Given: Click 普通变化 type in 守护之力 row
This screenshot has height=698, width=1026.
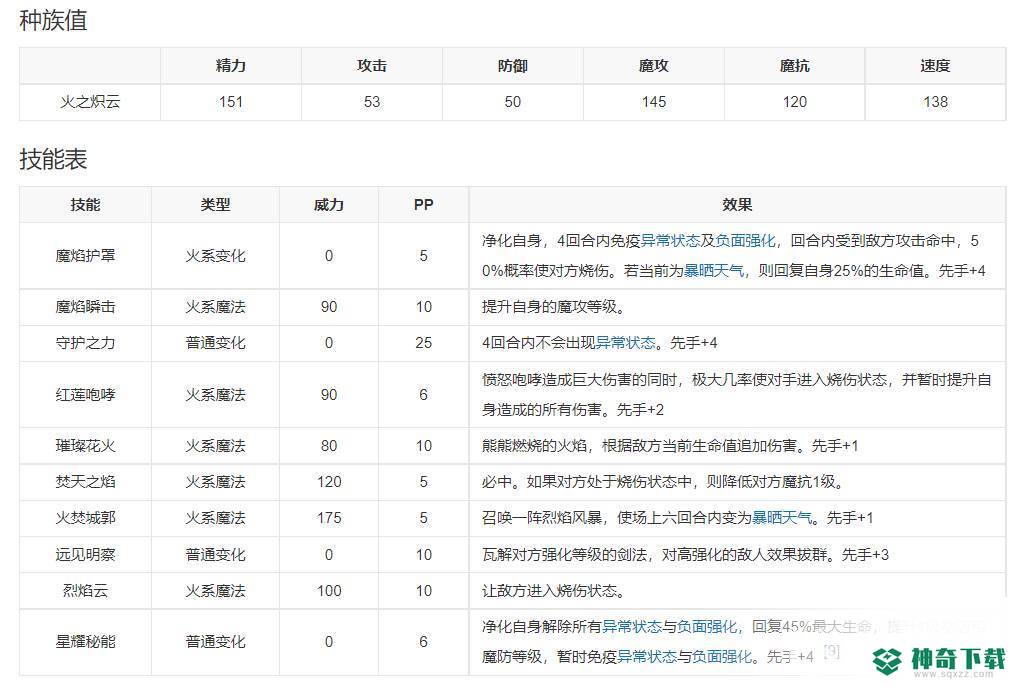Looking at the screenshot, I should [x=215, y=343].
